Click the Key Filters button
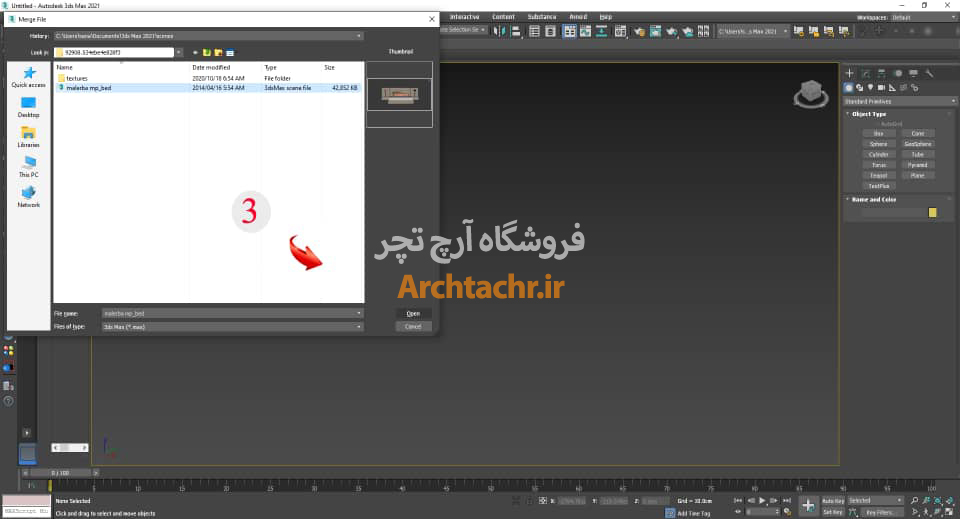This screenshot has width=960, height=519. 880,512
